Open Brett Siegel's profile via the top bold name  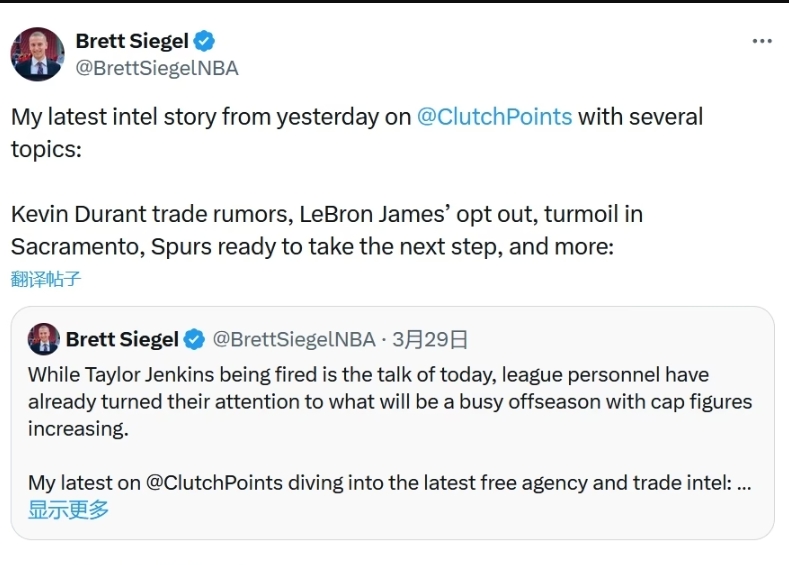tap(133, 42)
